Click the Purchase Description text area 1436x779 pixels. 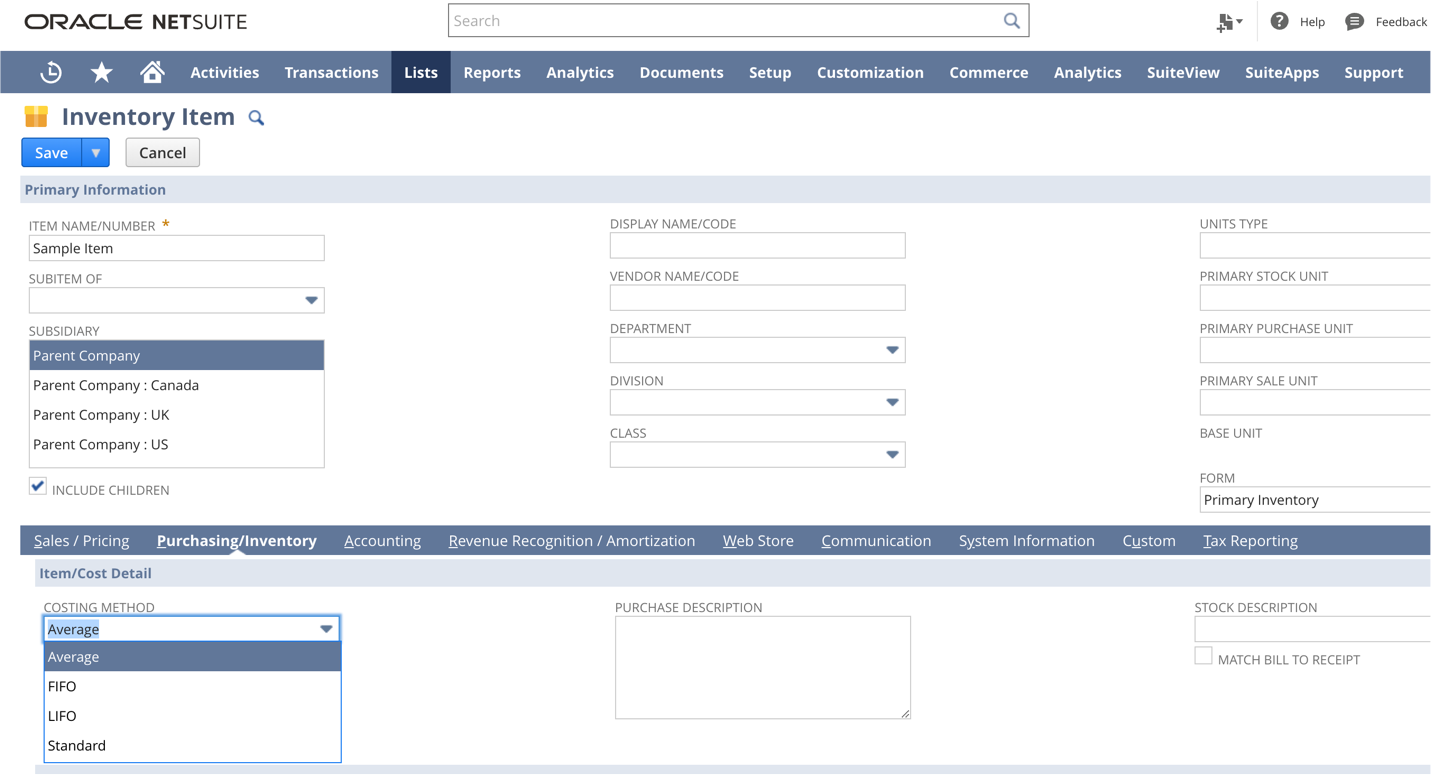pyautogui.click(x=762, y=667)
